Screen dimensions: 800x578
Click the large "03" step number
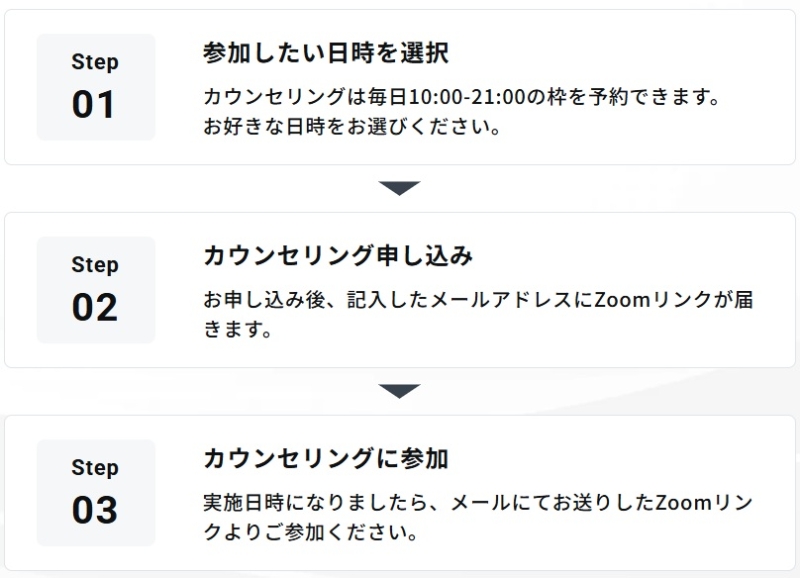[x=95, y=511]
